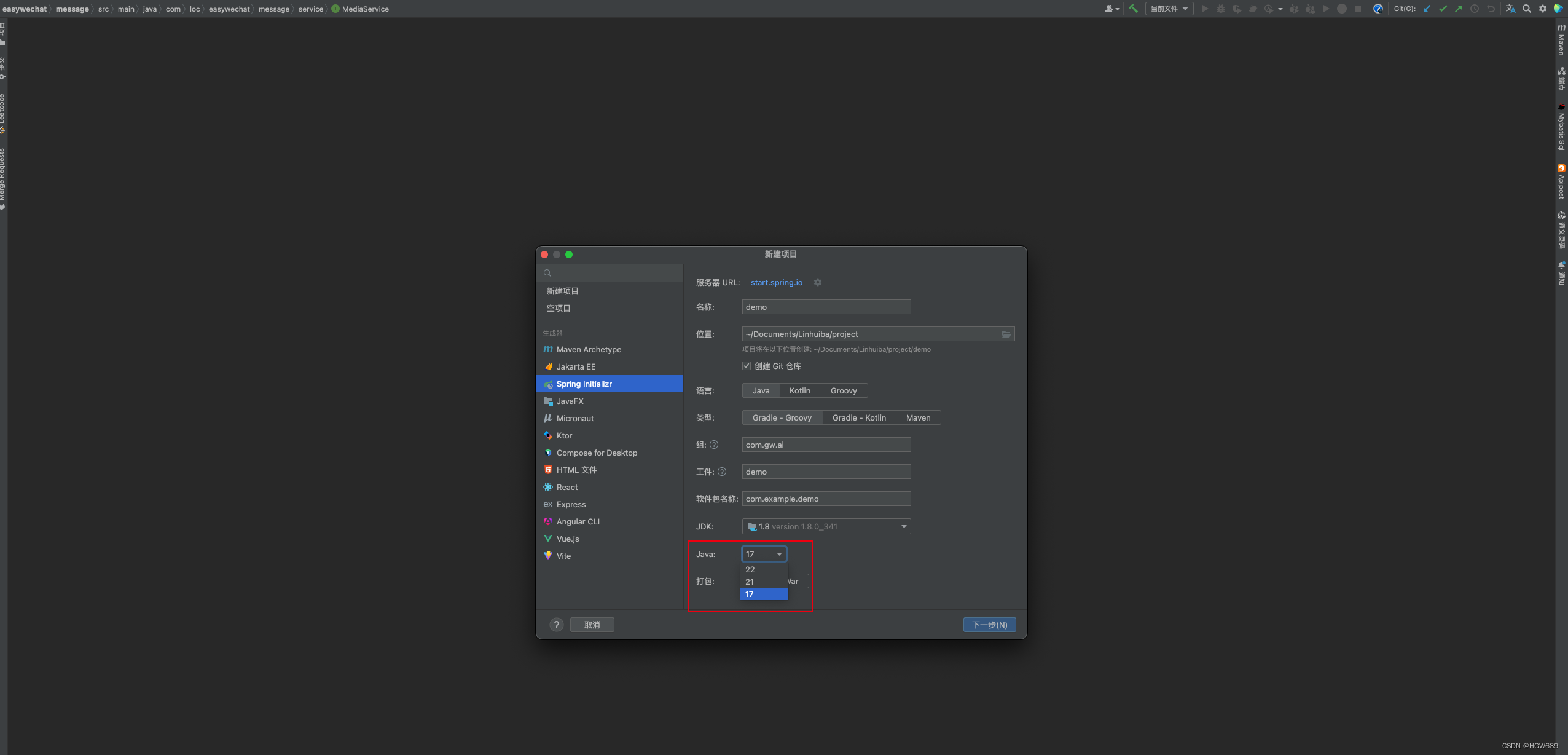Select Maven build type tab
This screenshot has height=755, width=1568.
(918, 417)
